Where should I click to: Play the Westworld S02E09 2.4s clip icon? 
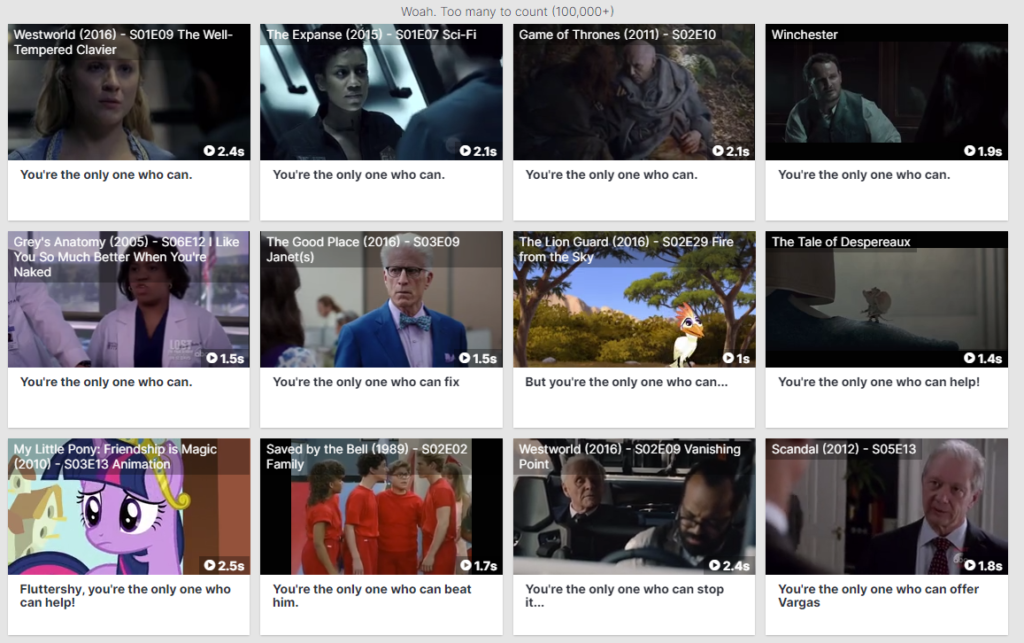[x=714, y=565]
